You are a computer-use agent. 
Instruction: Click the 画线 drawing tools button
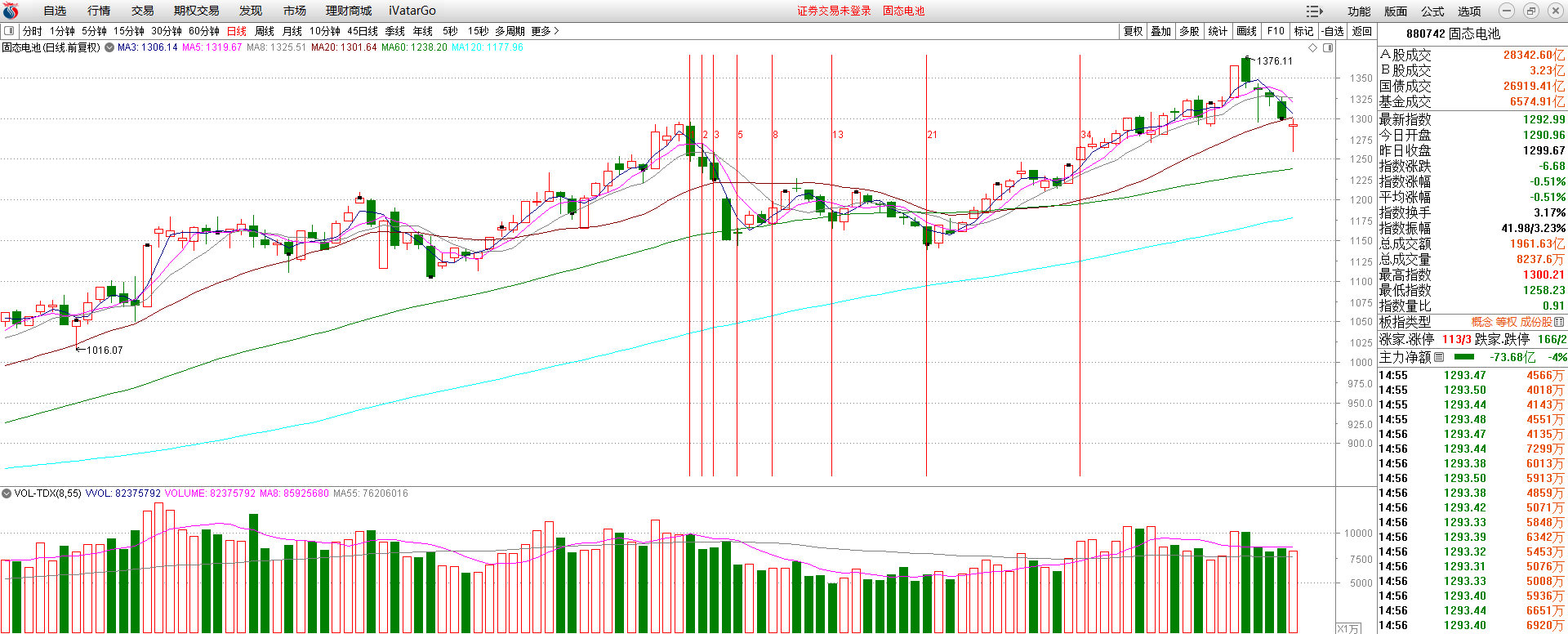point(1246,31)
